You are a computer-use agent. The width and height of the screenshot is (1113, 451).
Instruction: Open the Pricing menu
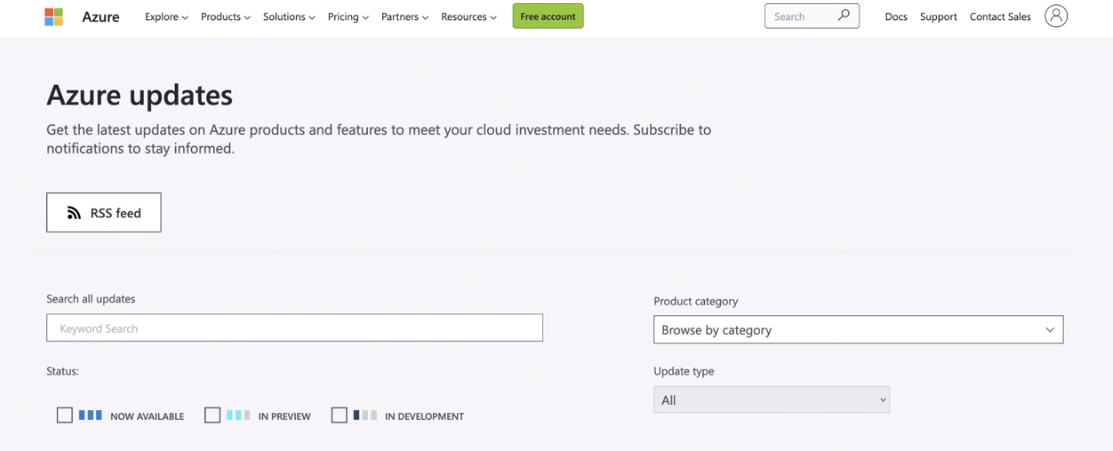348,16
